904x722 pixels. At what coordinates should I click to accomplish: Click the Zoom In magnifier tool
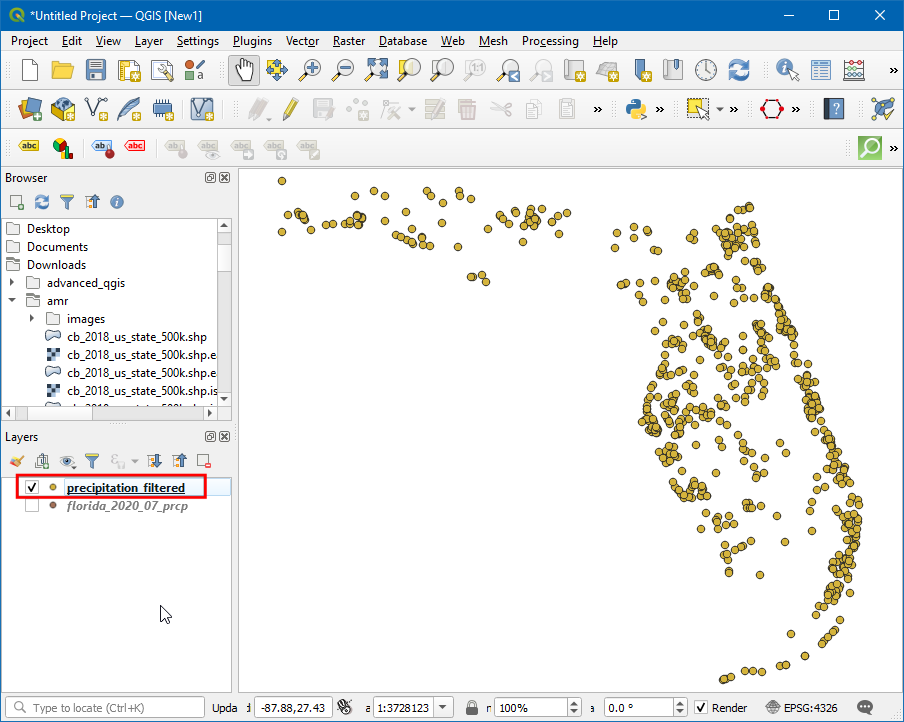311,70
